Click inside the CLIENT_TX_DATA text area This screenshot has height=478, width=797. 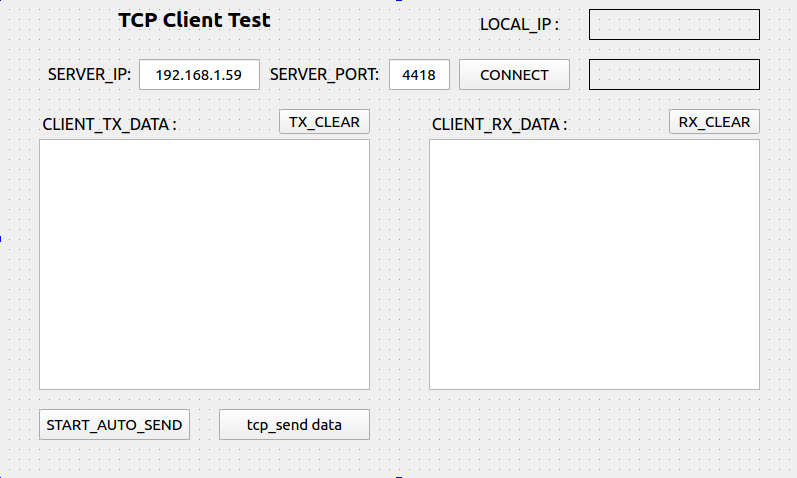[x=204, y=264]
